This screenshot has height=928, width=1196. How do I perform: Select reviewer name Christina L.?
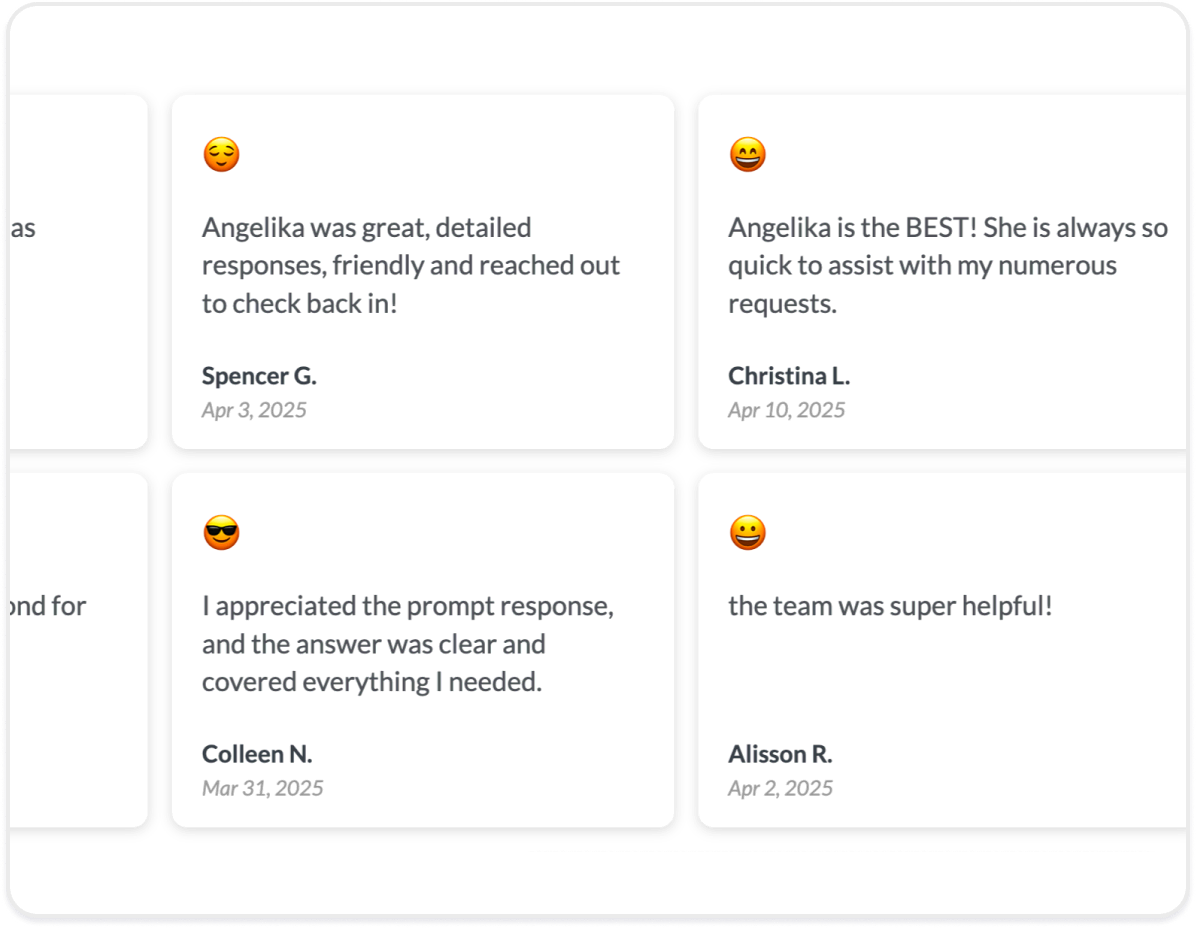789,376
